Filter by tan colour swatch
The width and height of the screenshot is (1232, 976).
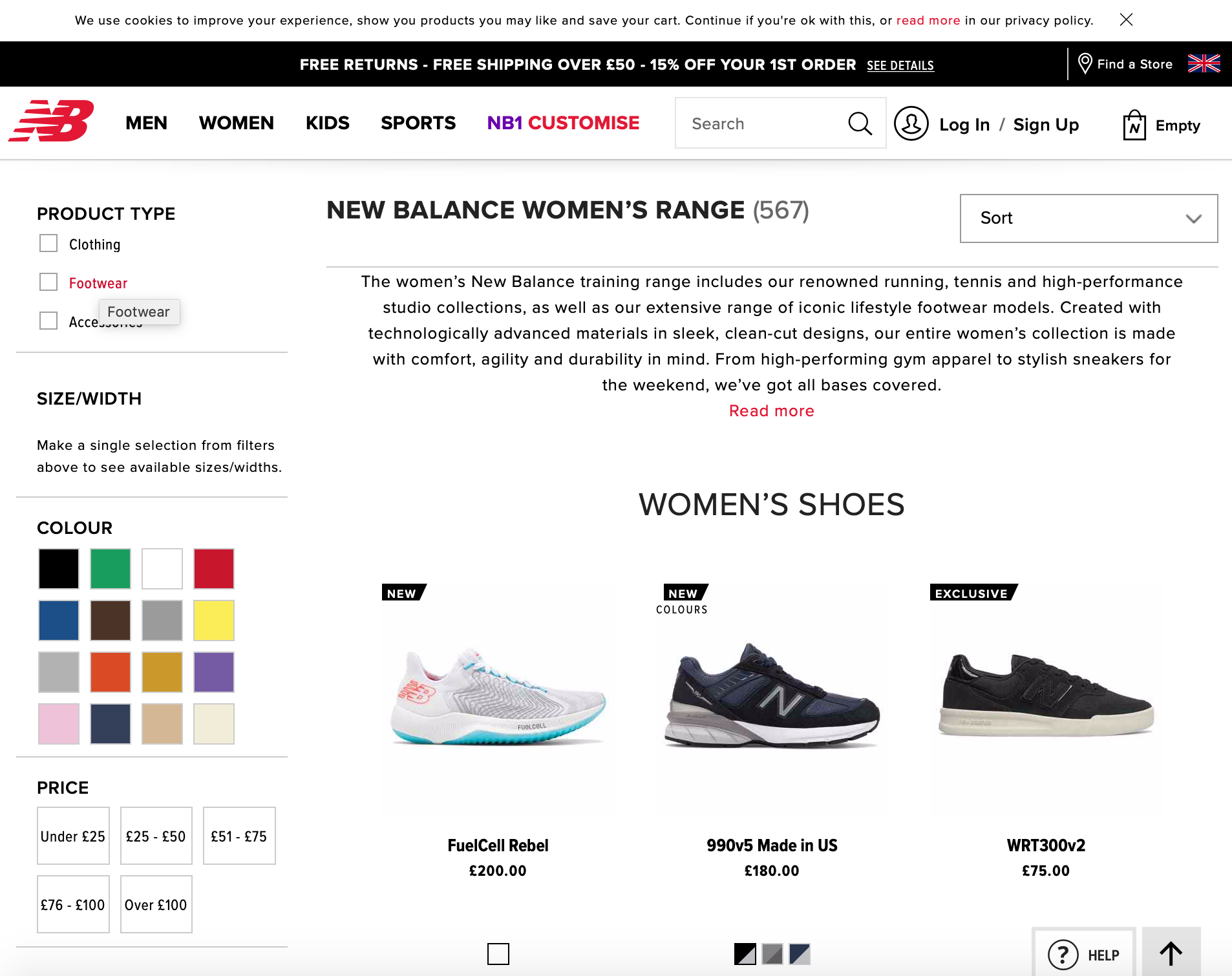(x=162, y=724)
